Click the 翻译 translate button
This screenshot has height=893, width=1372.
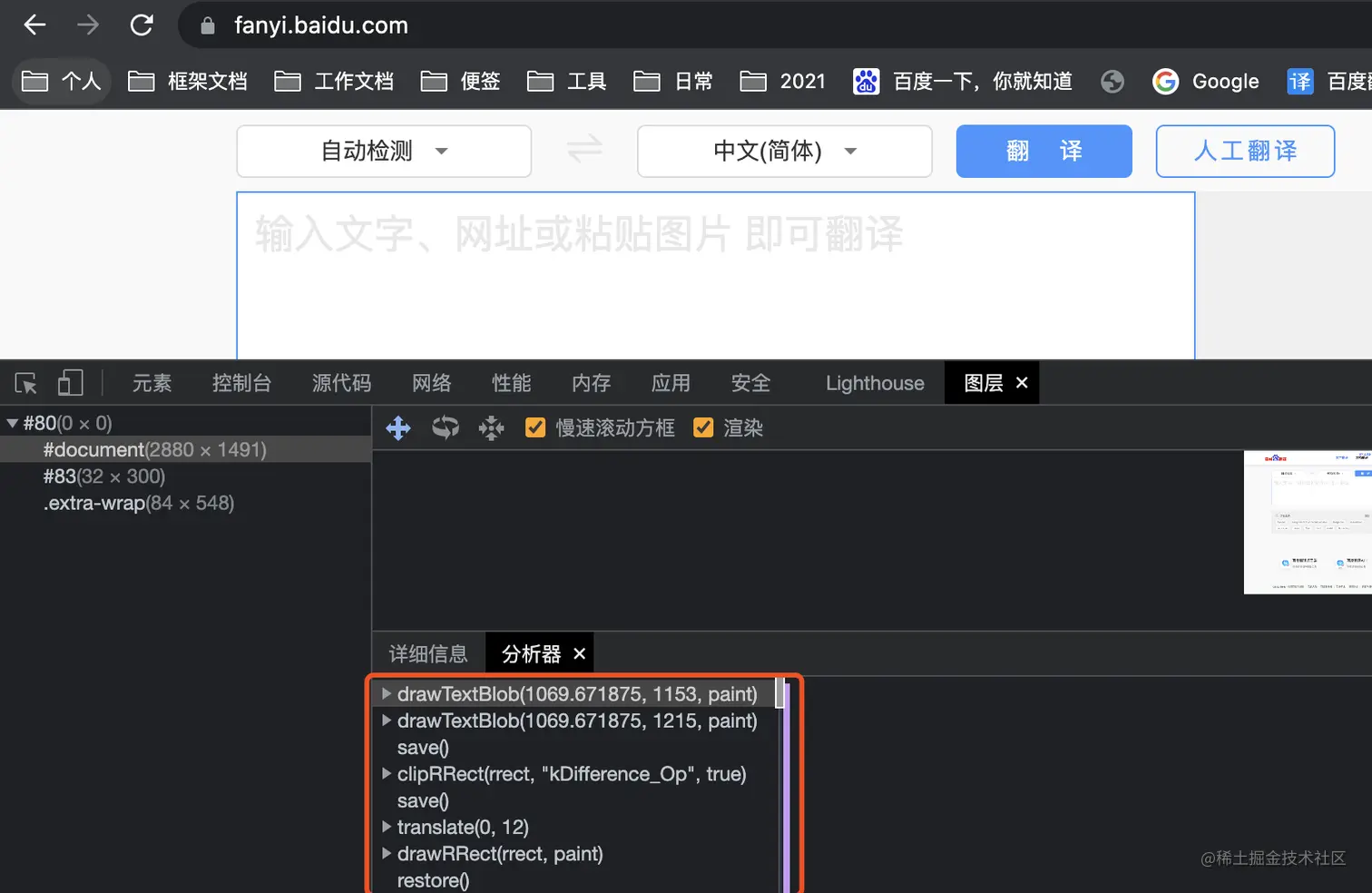(1044, 151)
